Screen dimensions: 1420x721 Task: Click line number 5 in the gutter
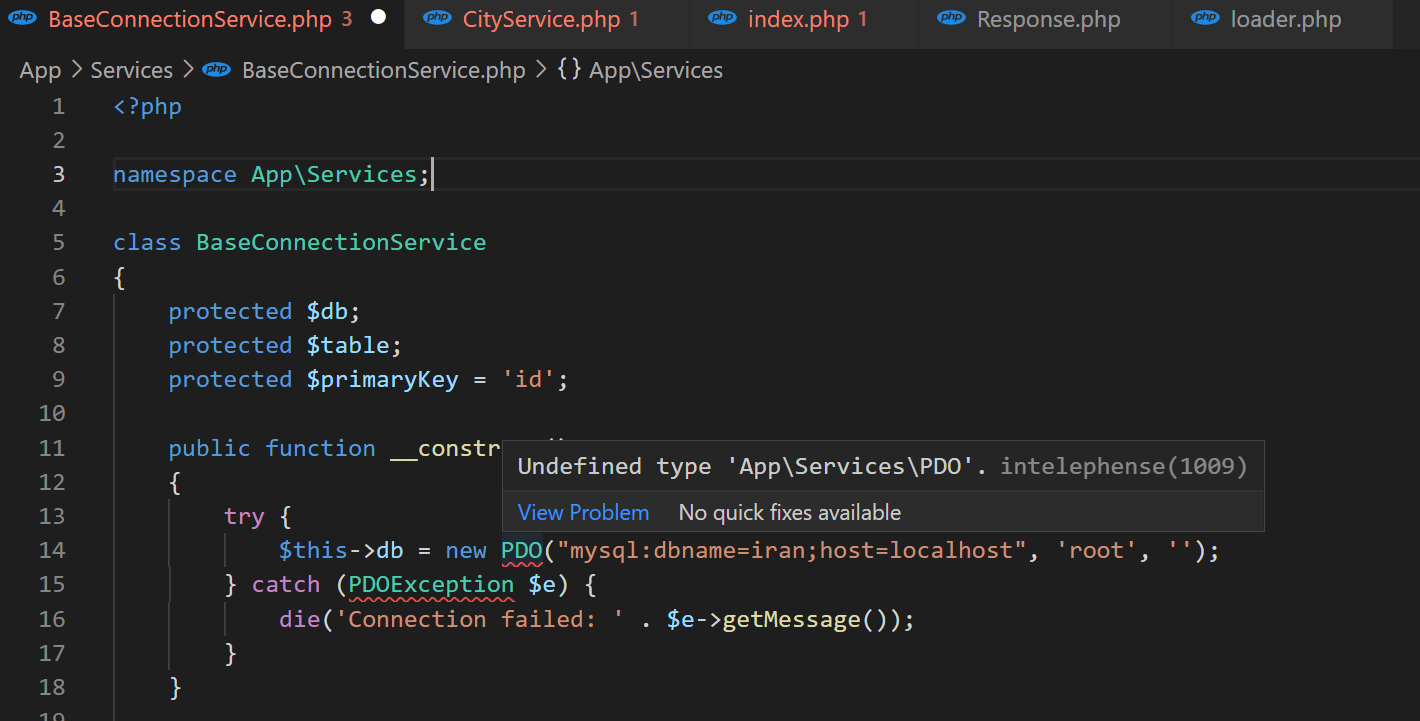point(58,243)
